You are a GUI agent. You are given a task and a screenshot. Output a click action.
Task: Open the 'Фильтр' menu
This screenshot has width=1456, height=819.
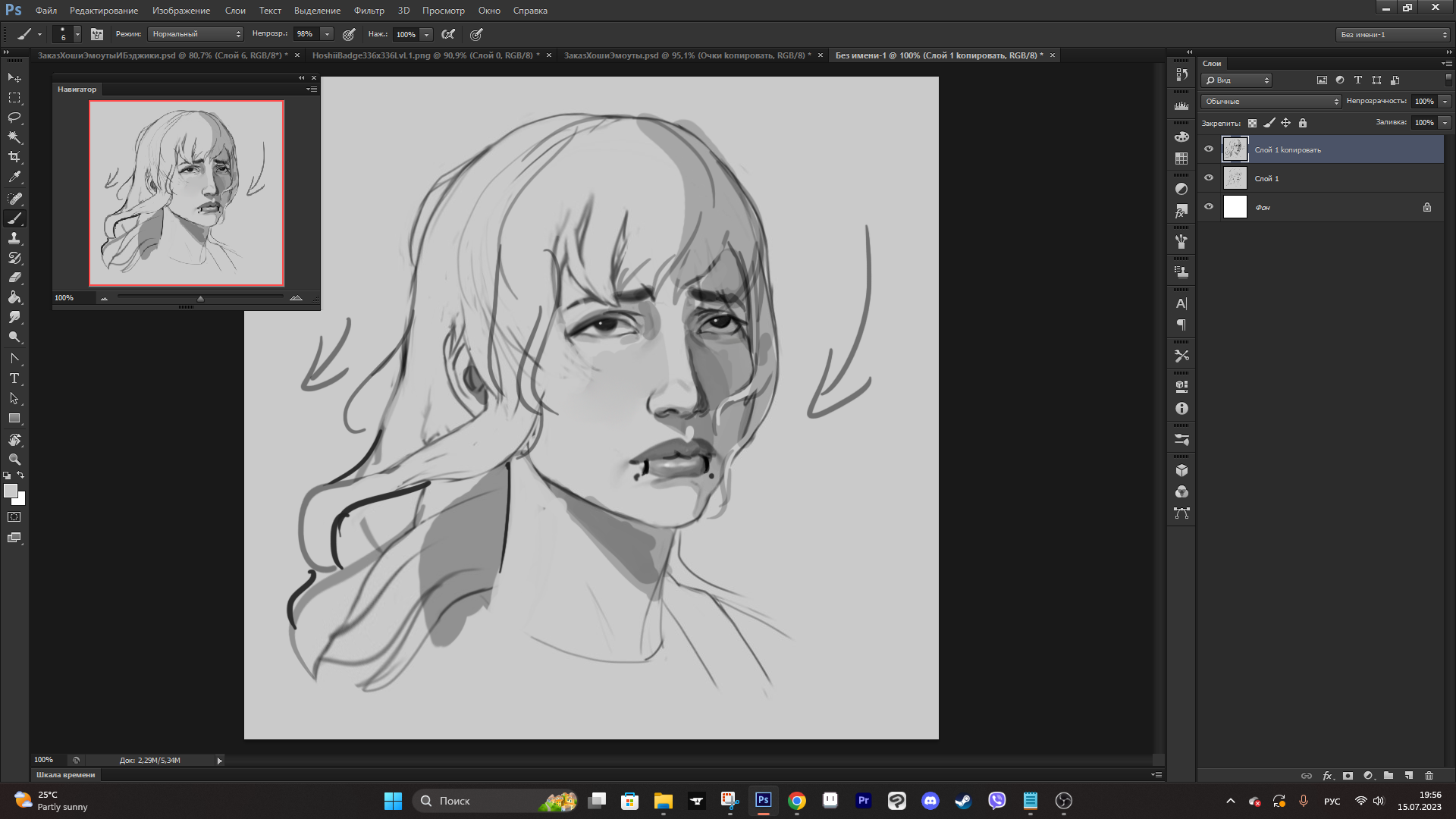[369, 11]
